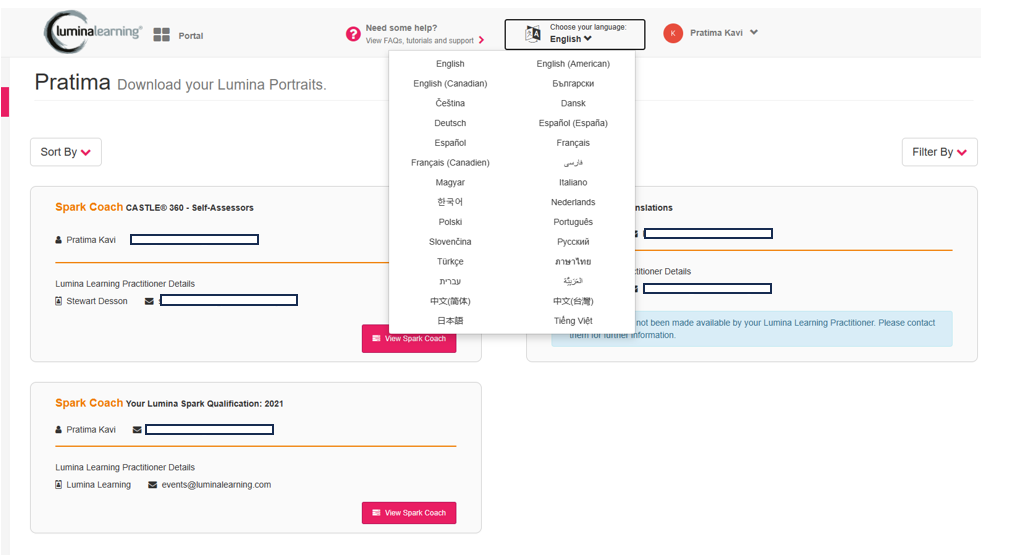The height and width of the screenshot is (559, 1011).
Task: Choose Polski language option
Action: 450,222
